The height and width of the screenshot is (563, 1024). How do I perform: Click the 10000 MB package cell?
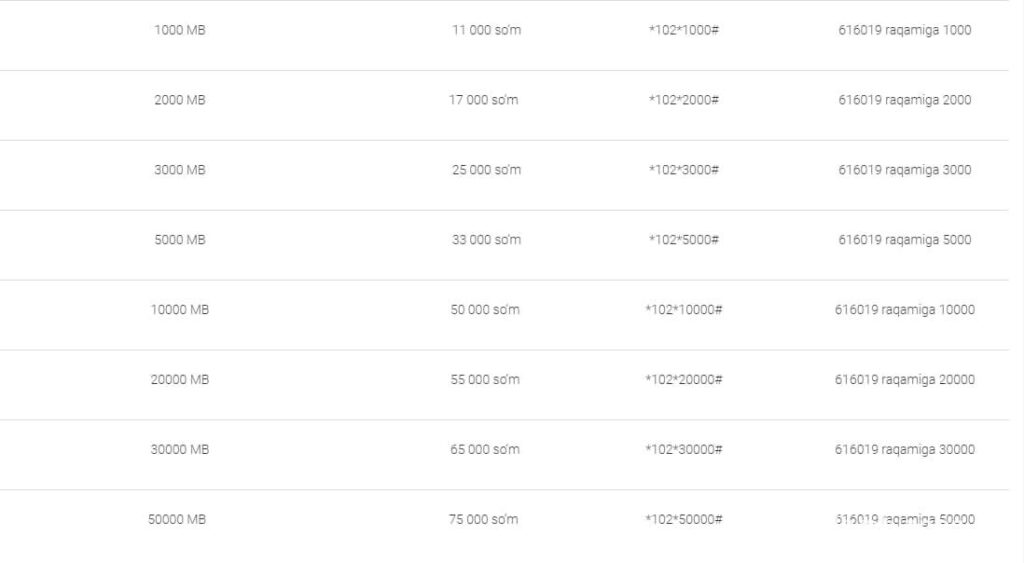tap(180, 310)
